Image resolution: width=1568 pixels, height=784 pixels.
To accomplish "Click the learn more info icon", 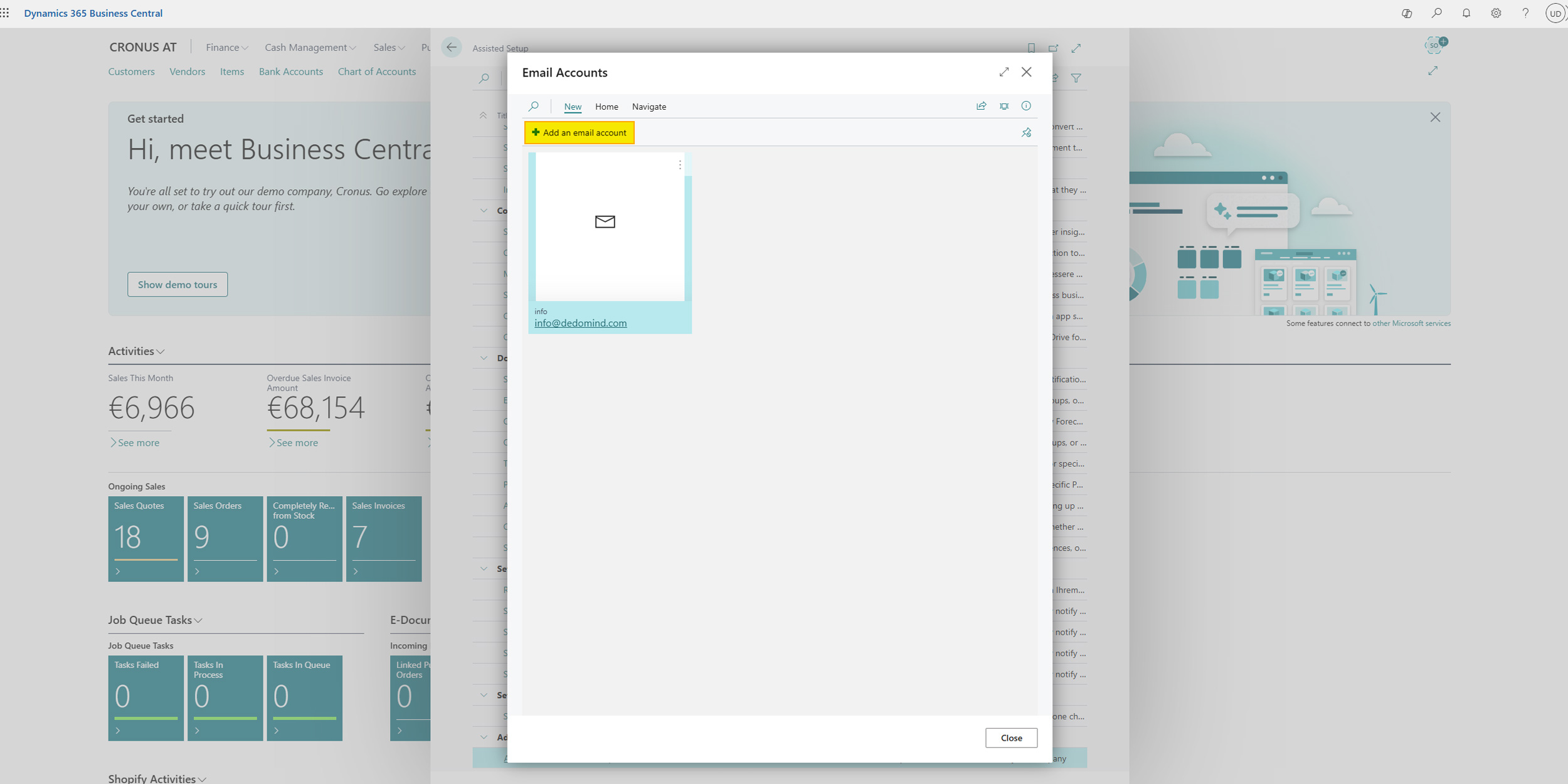I will pos(1026,106).
